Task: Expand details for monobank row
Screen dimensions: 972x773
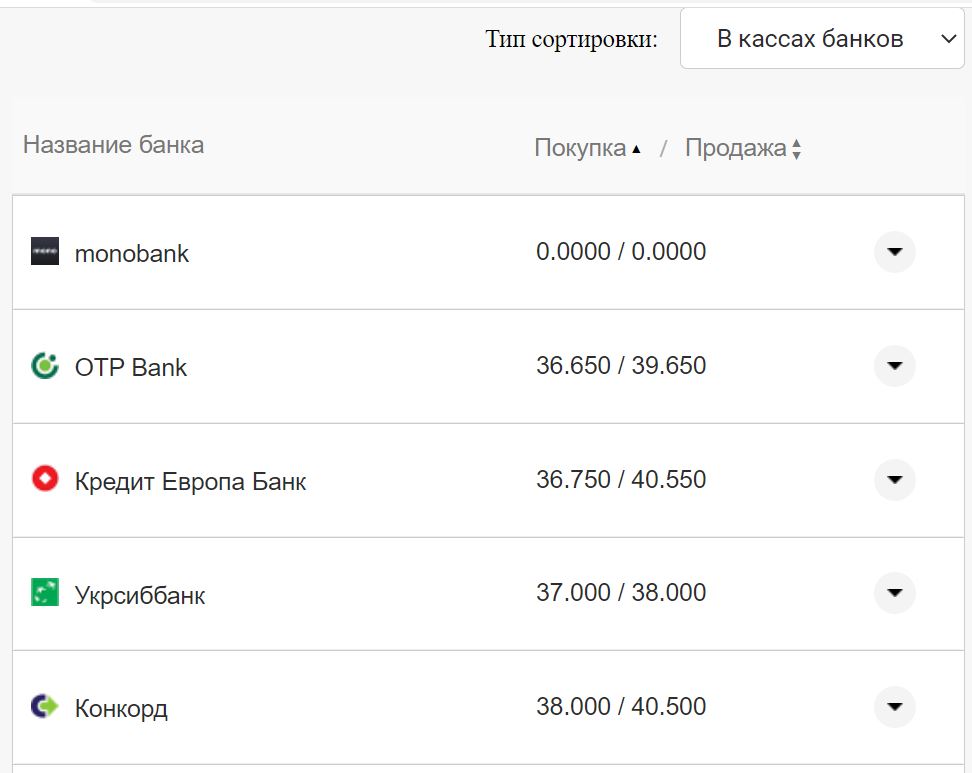Action: (894, 252)
